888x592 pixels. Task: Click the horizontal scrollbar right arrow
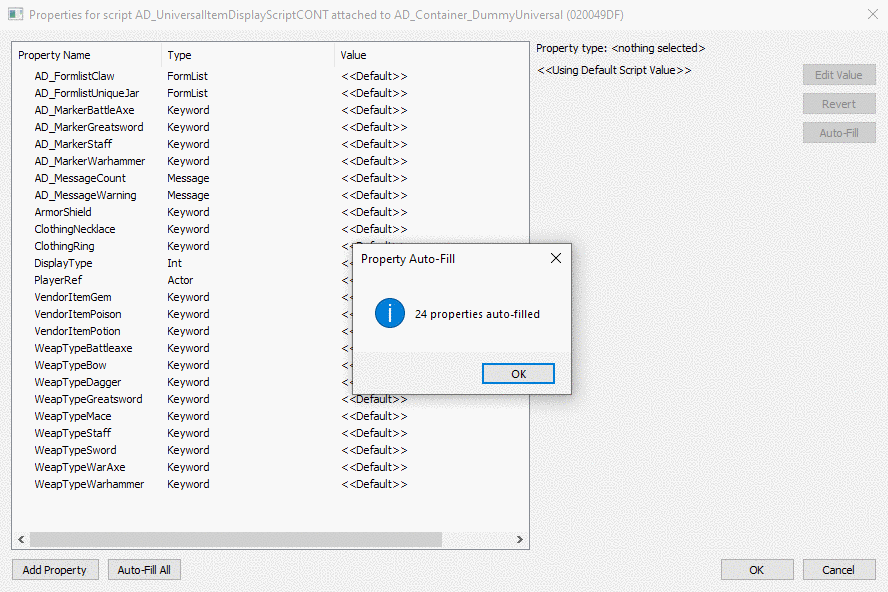520,539
